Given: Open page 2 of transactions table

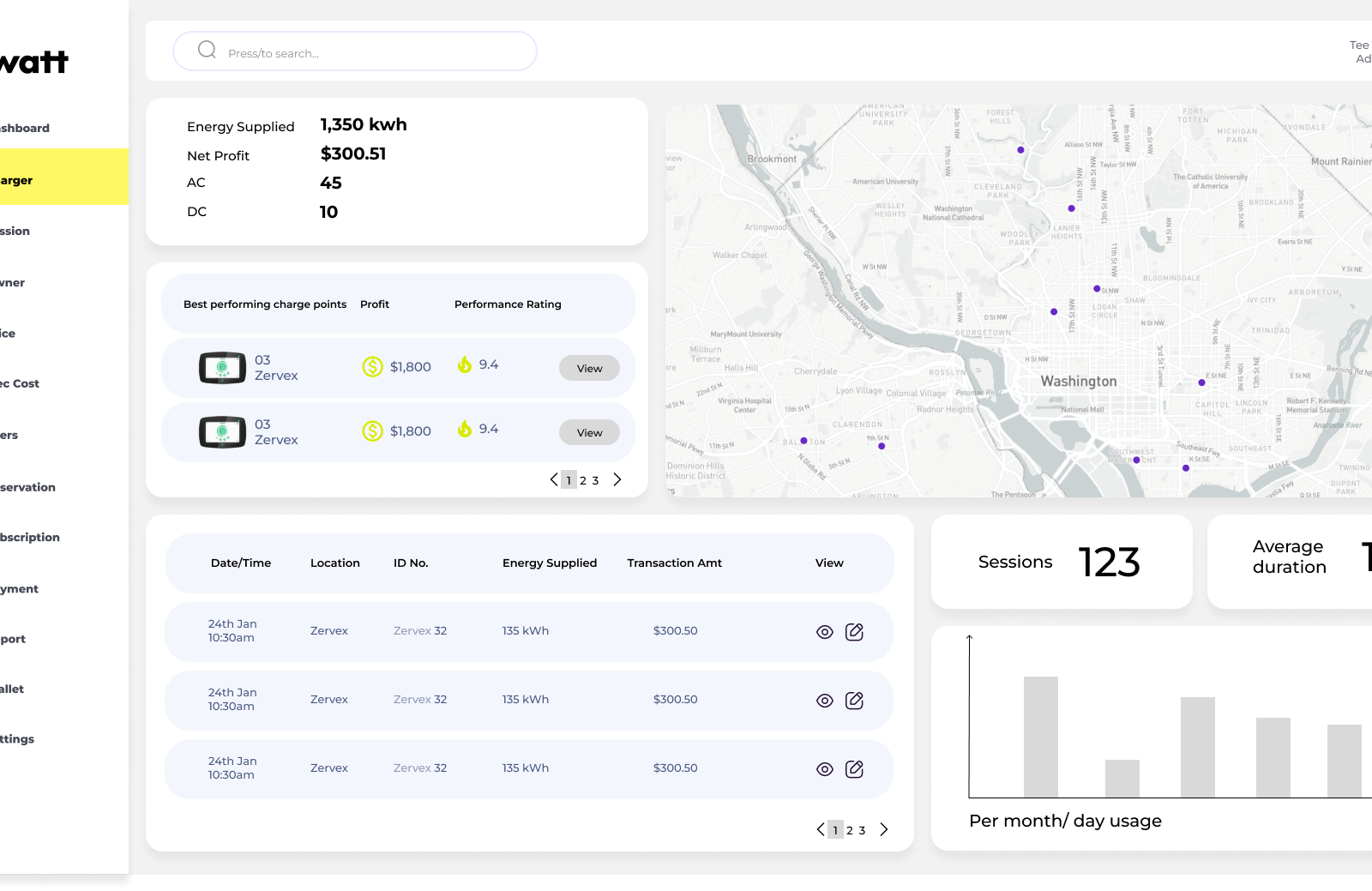Looking at the screenshot, I should coord(850,830).
